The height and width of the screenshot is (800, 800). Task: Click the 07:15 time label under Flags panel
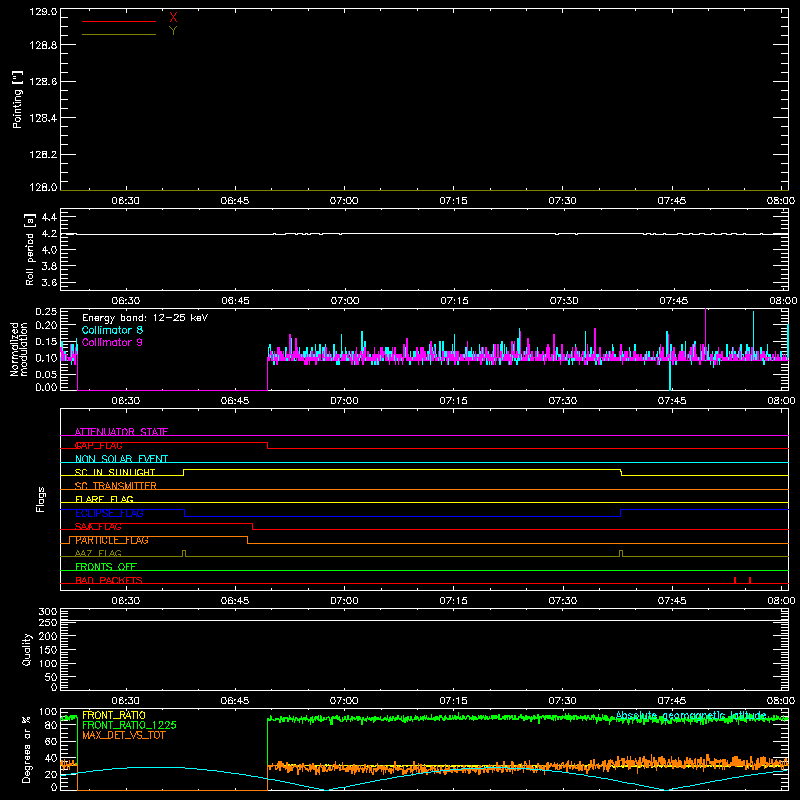[454, 601]
